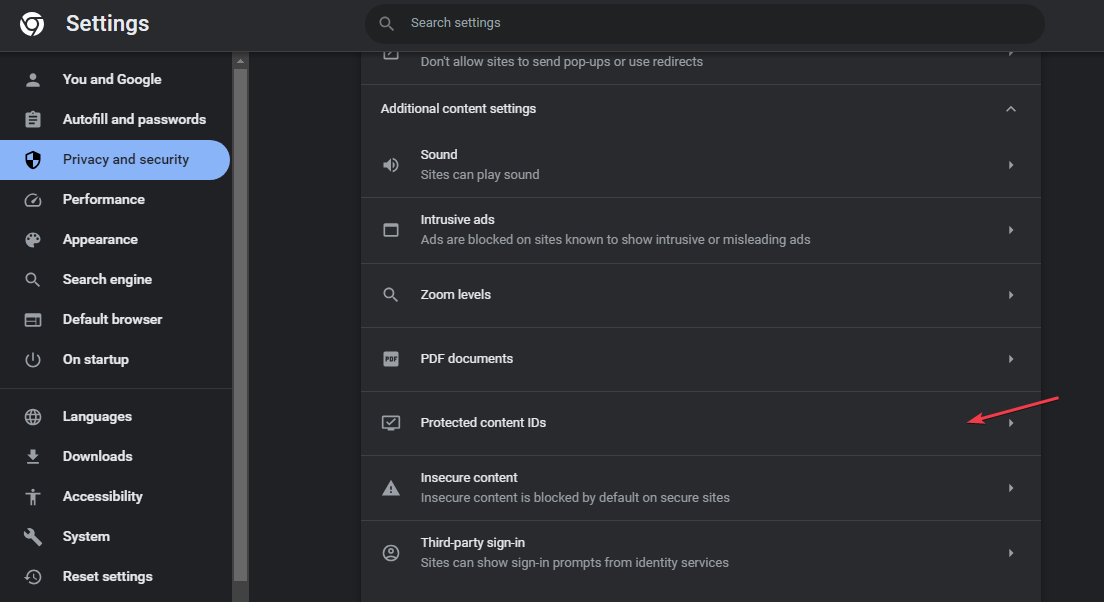The width and height of the screenshot is (1104, 602).
Task: Open the Appearance settings page
Action: click(115, 240)
